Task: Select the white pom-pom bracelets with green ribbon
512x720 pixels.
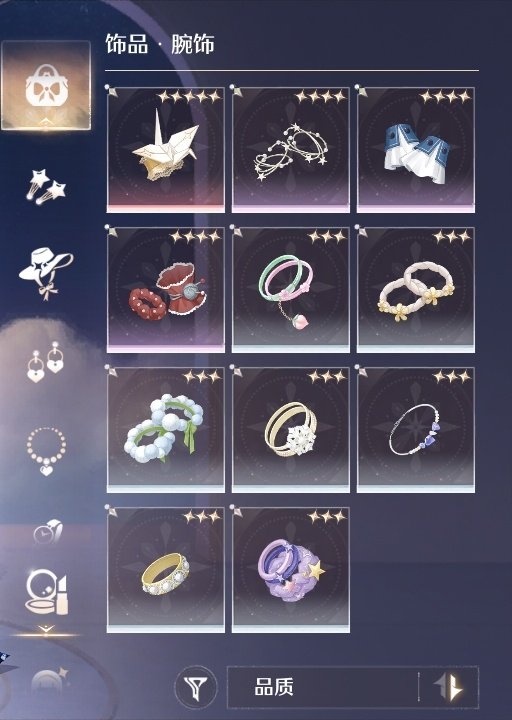Action: click(x=166, y=430)
